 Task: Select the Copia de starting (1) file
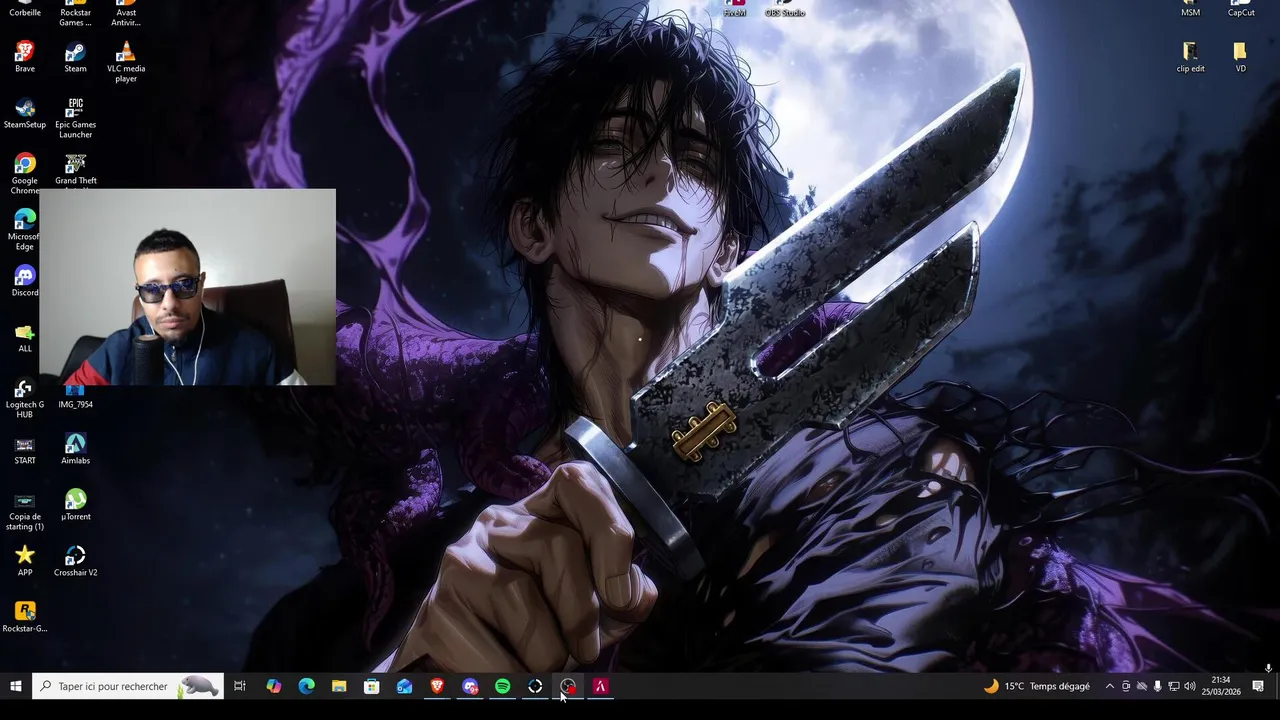pos(25,510)
